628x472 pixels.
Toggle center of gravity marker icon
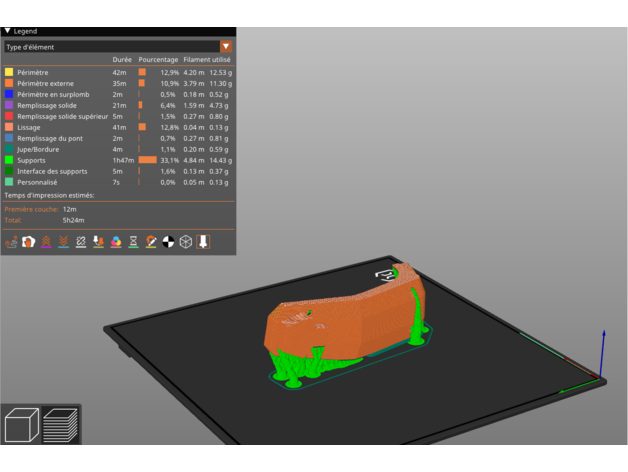[x=168, y=242]
